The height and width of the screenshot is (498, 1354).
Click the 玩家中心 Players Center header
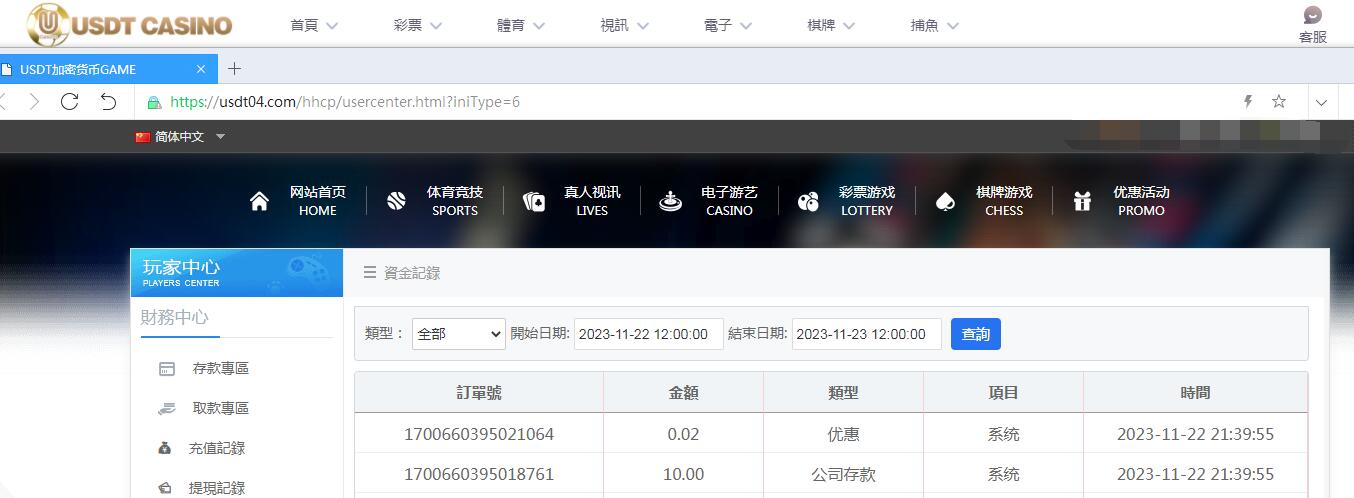(x=236, y=273)
